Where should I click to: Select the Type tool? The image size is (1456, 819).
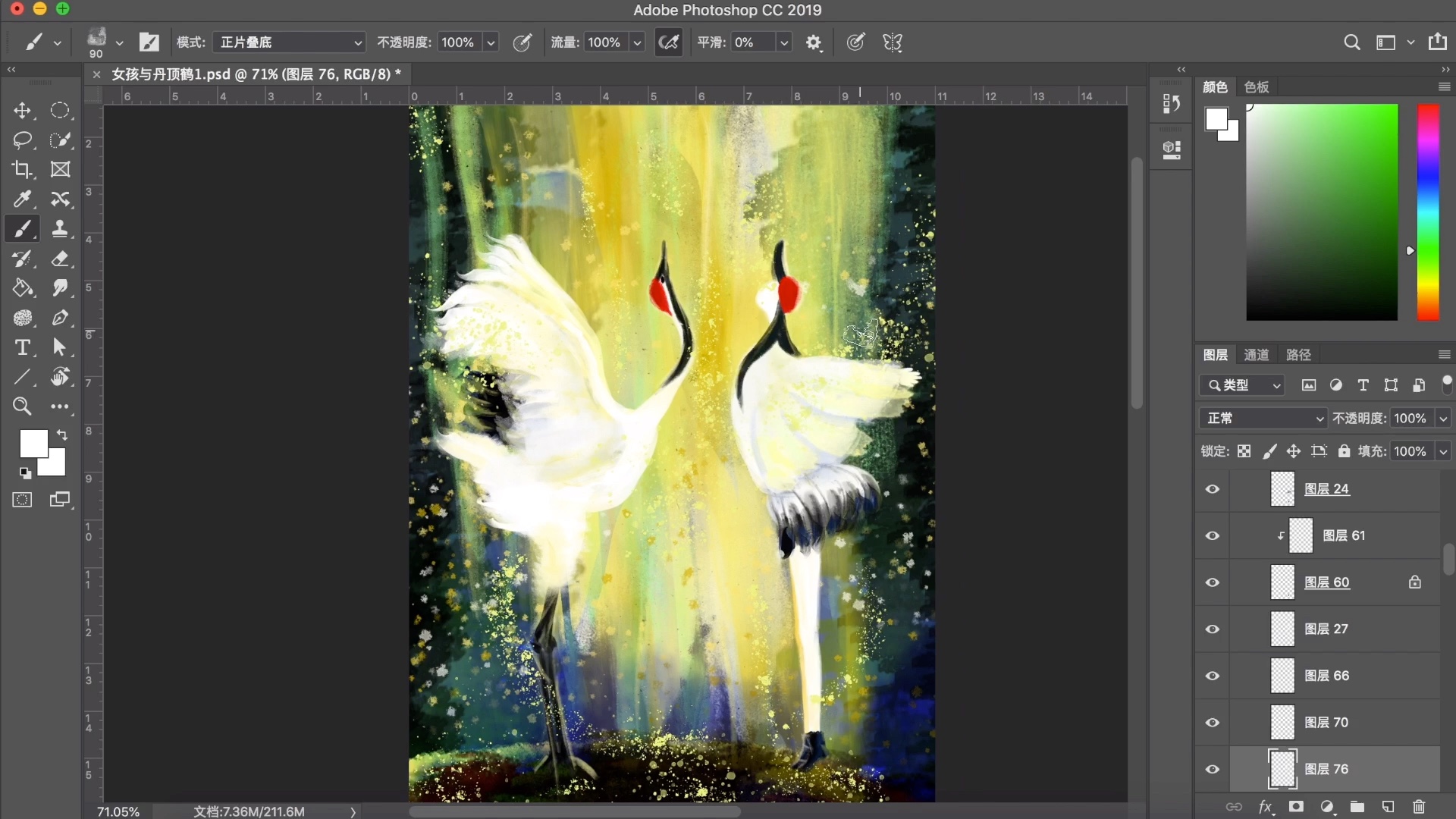[x=22, y=347]
